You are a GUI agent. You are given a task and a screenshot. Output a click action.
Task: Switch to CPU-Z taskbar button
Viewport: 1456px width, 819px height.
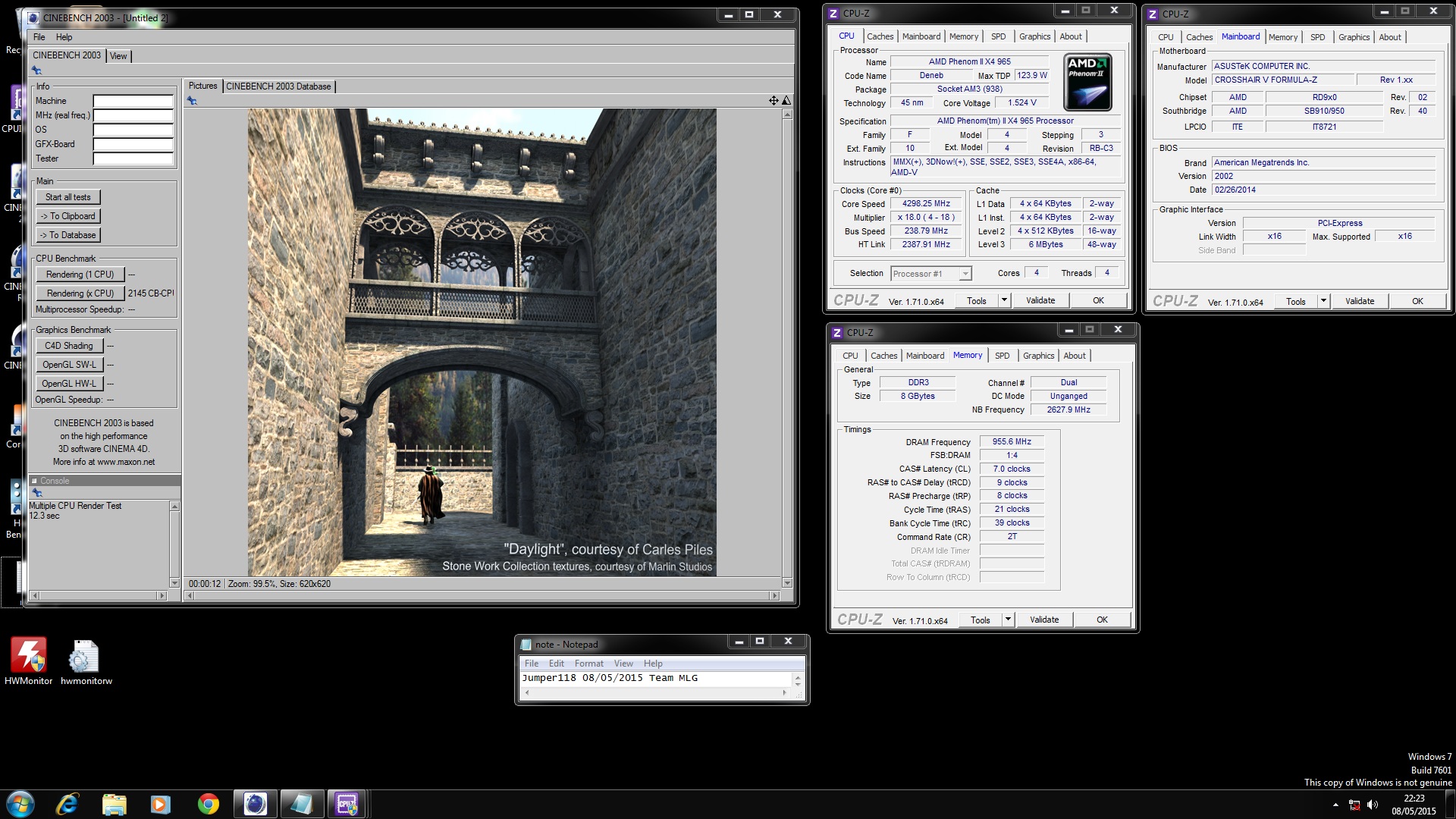pyautogui.click(x=347, y=804)
